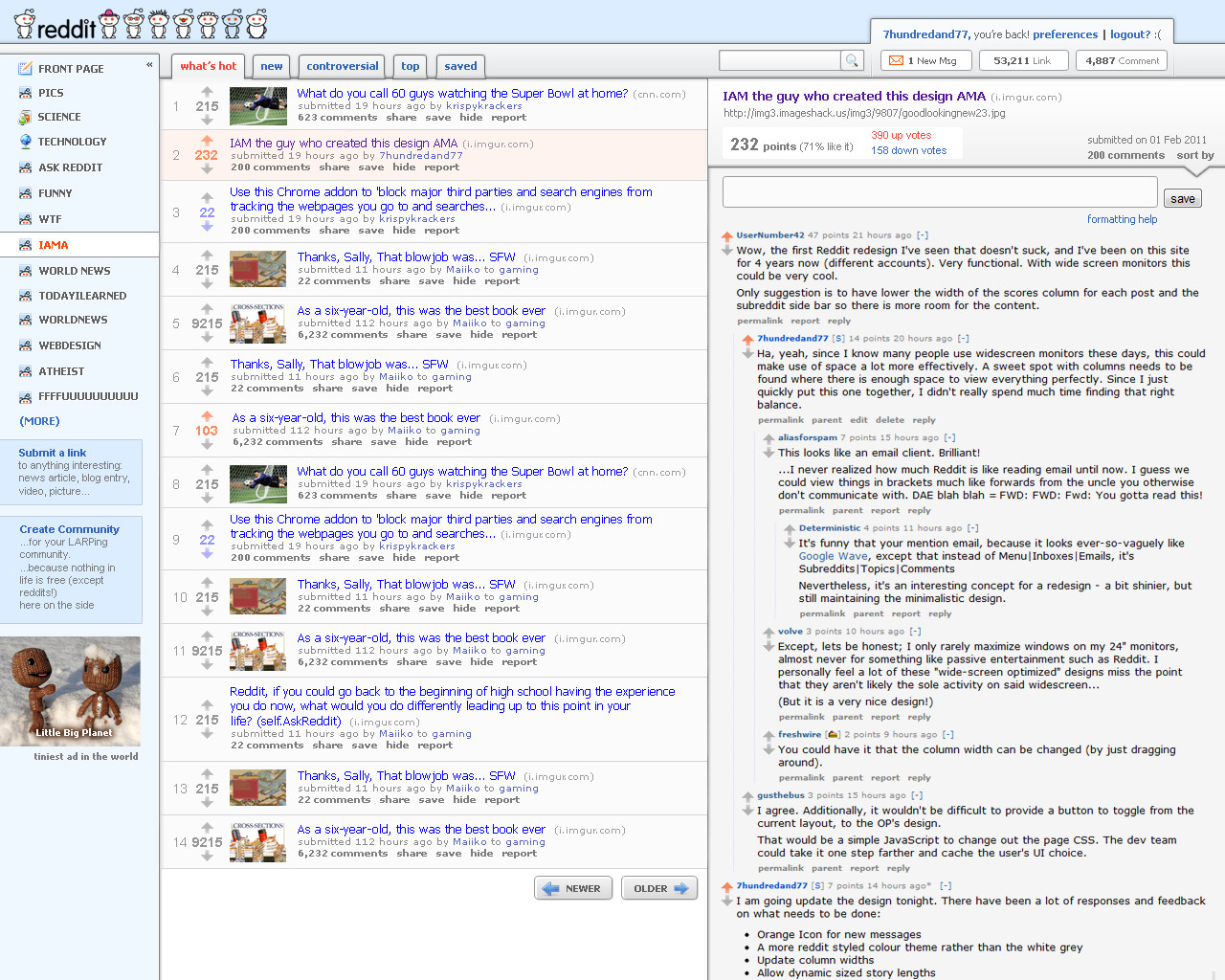This screenshot has height=980, width=1225.
Task: Open the controversial tab
Action: point(343,66)
